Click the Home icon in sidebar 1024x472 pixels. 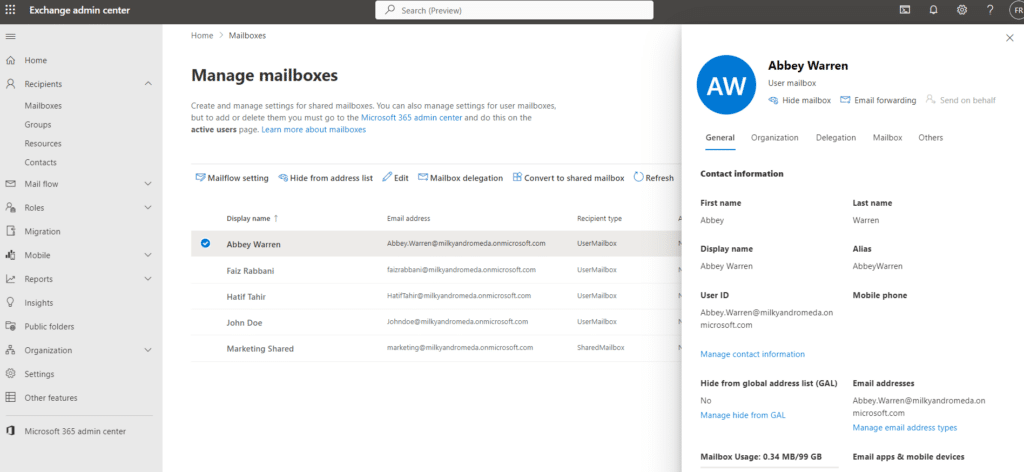point(10,60)
